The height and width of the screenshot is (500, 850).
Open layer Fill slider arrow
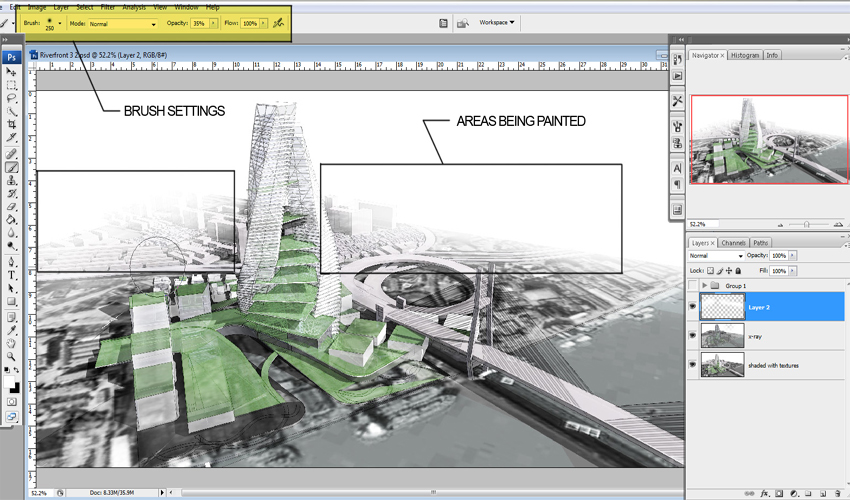793,271
